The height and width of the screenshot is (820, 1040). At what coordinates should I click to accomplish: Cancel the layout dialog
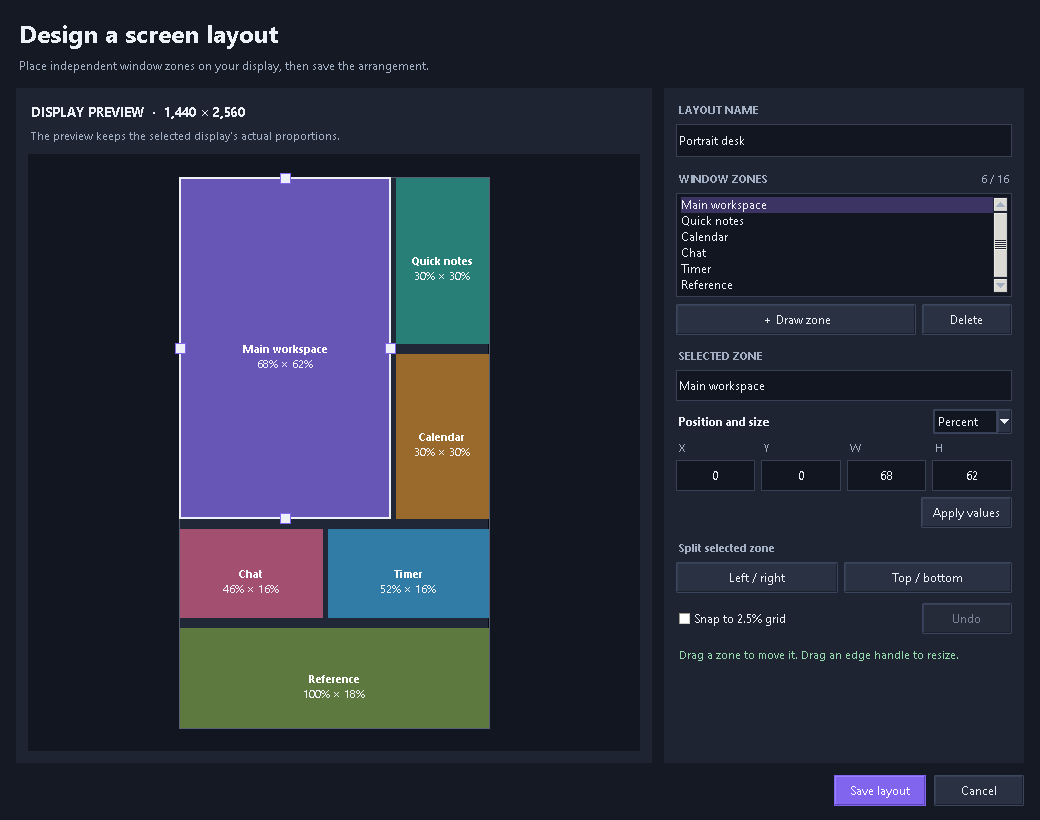(x=978, y=790)
